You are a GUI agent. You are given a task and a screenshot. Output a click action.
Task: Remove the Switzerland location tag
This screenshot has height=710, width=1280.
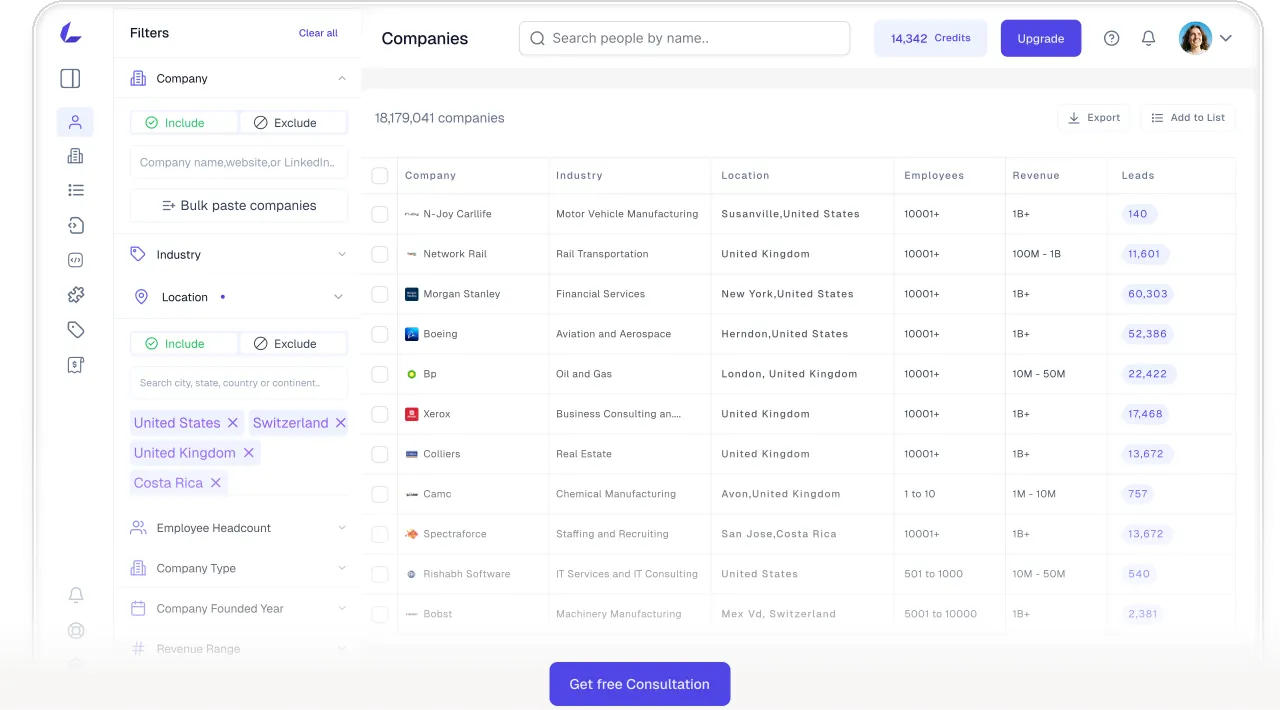(340, 423)
